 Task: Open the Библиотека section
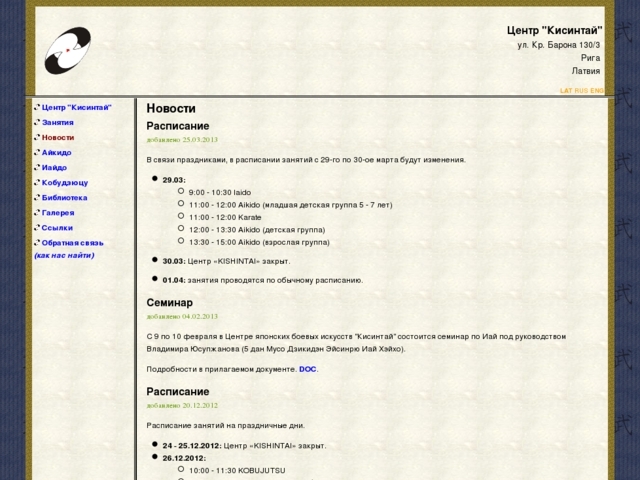click(x=64, y=198)
